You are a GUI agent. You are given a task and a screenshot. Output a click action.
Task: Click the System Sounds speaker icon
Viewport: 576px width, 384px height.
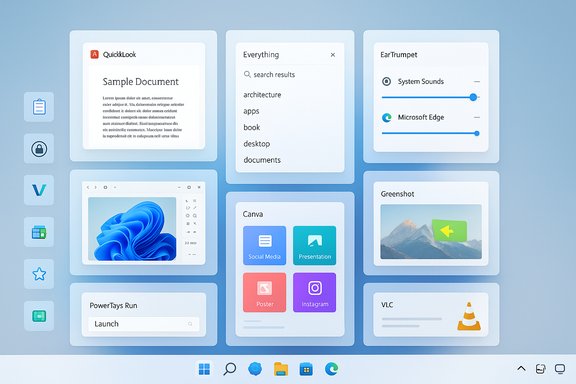(x=386, y=81)
